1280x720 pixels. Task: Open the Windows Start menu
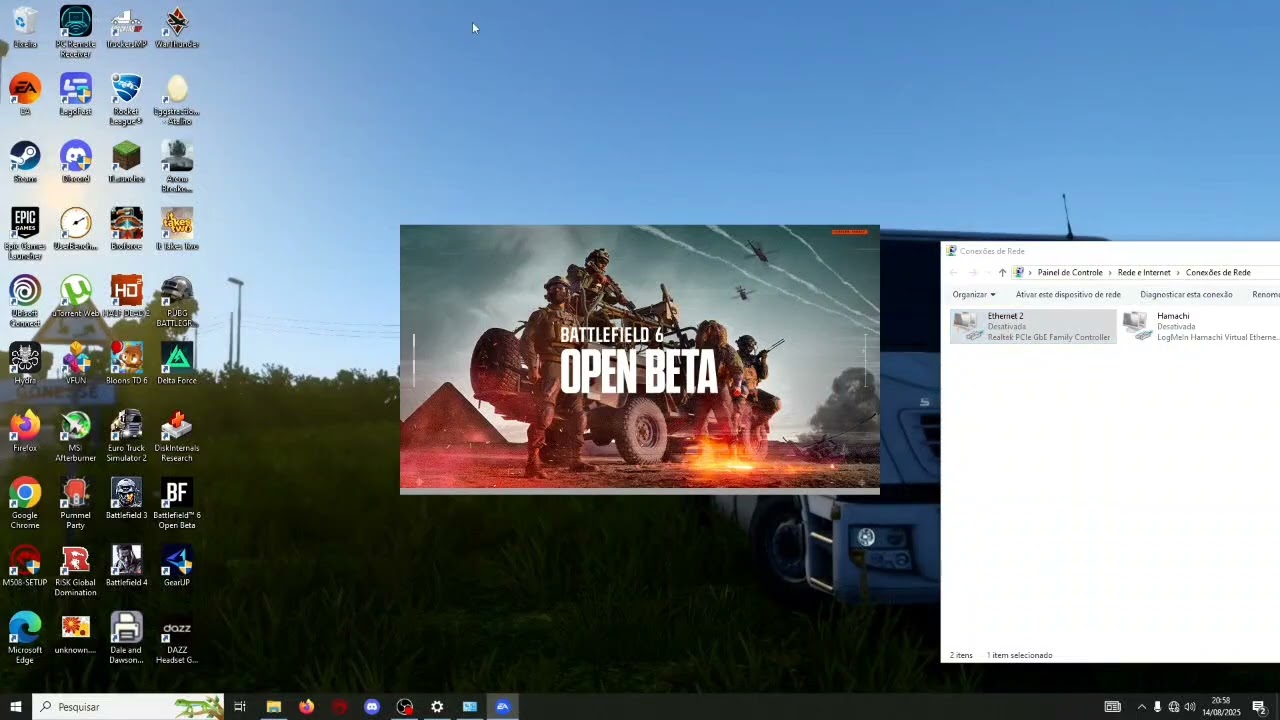point(16,707)
